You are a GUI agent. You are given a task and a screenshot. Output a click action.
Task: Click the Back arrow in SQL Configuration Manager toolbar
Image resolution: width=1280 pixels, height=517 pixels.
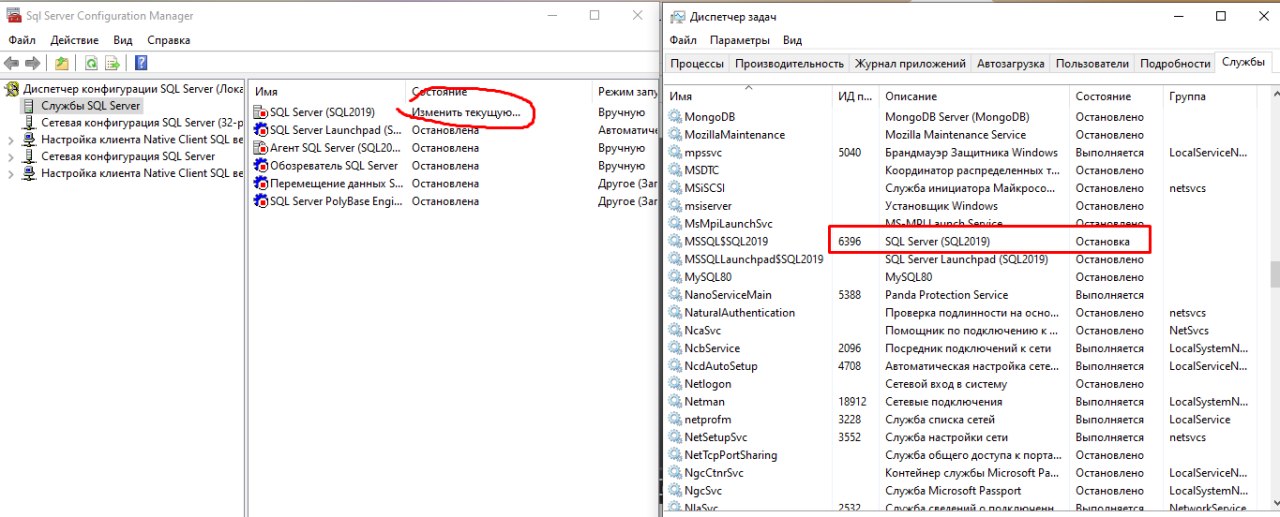[12, 63]
